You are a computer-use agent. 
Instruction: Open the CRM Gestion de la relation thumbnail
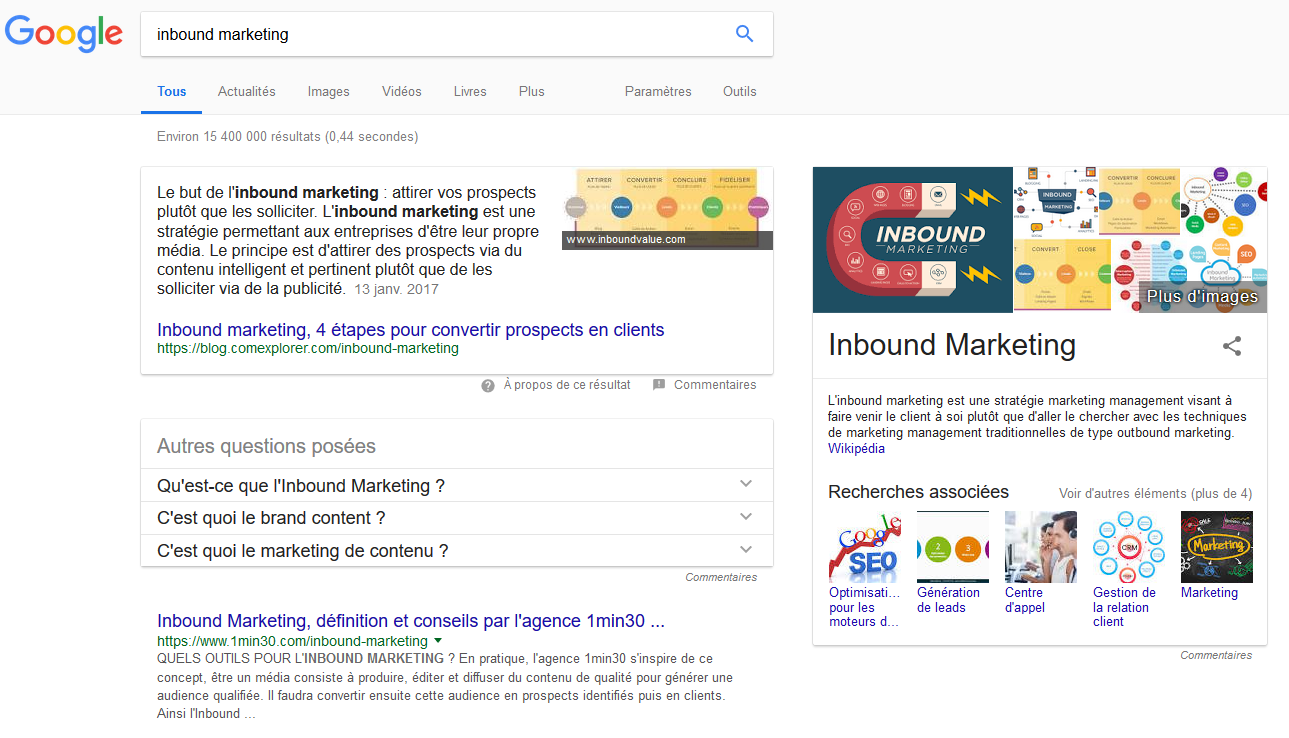1129,547
